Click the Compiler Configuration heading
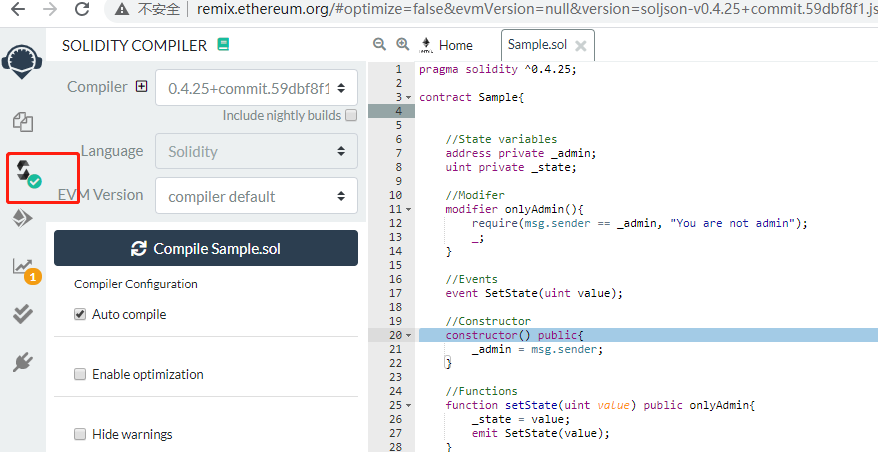The image size is (878, 452). (136, 284)
